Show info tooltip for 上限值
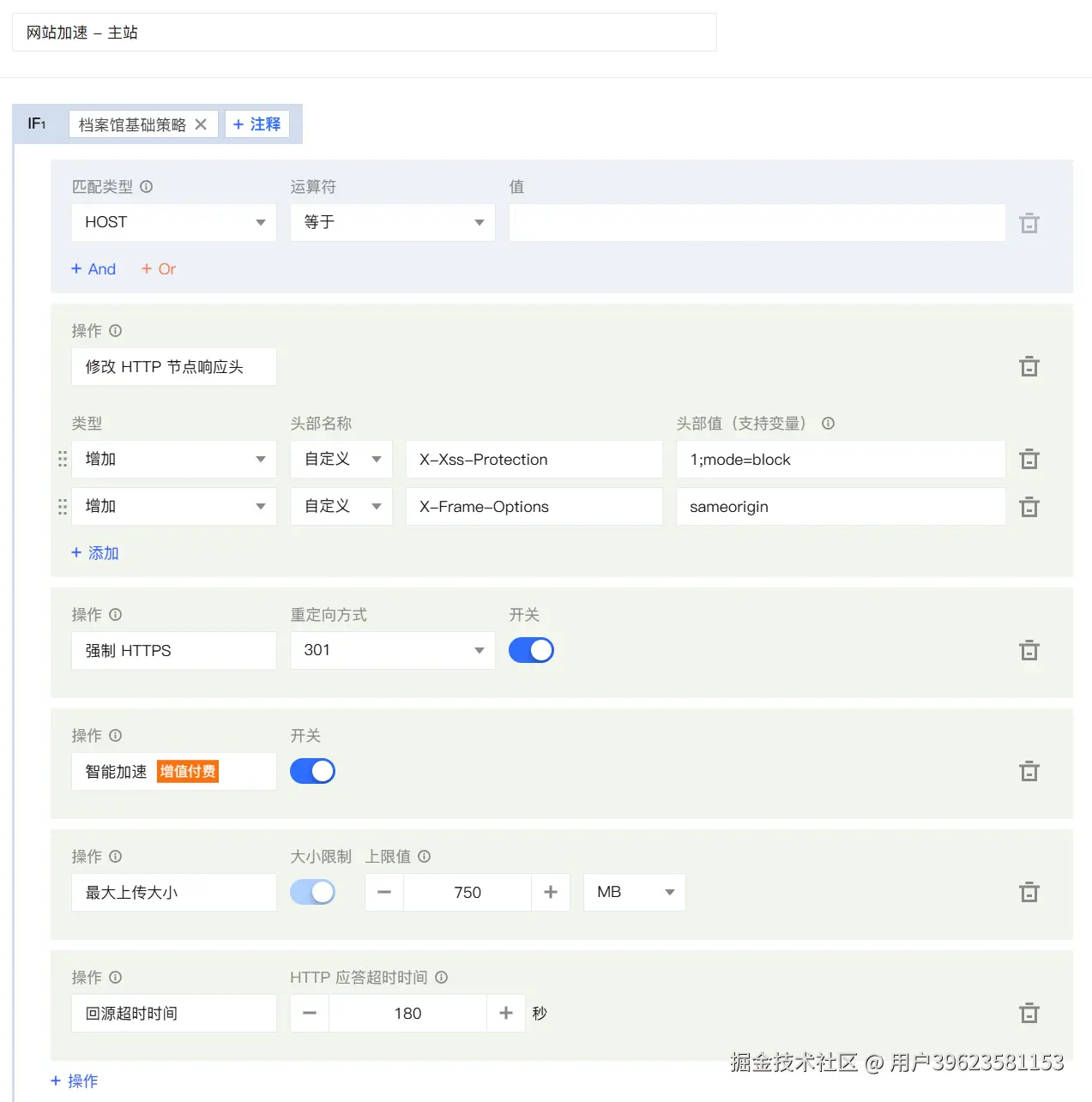1092x1102 pixels. 424,856
